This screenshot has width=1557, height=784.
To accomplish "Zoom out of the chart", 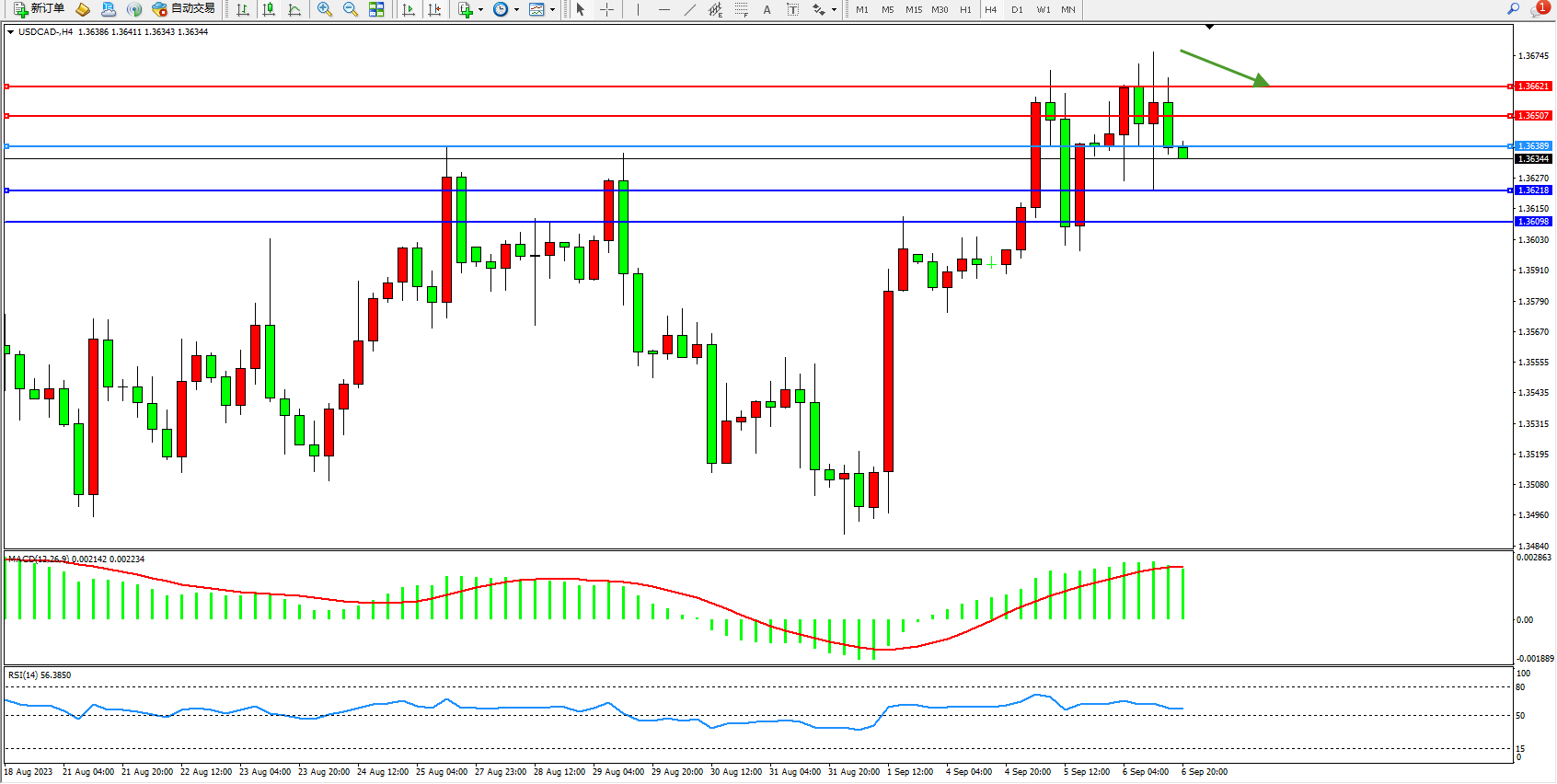I will 351,9.
